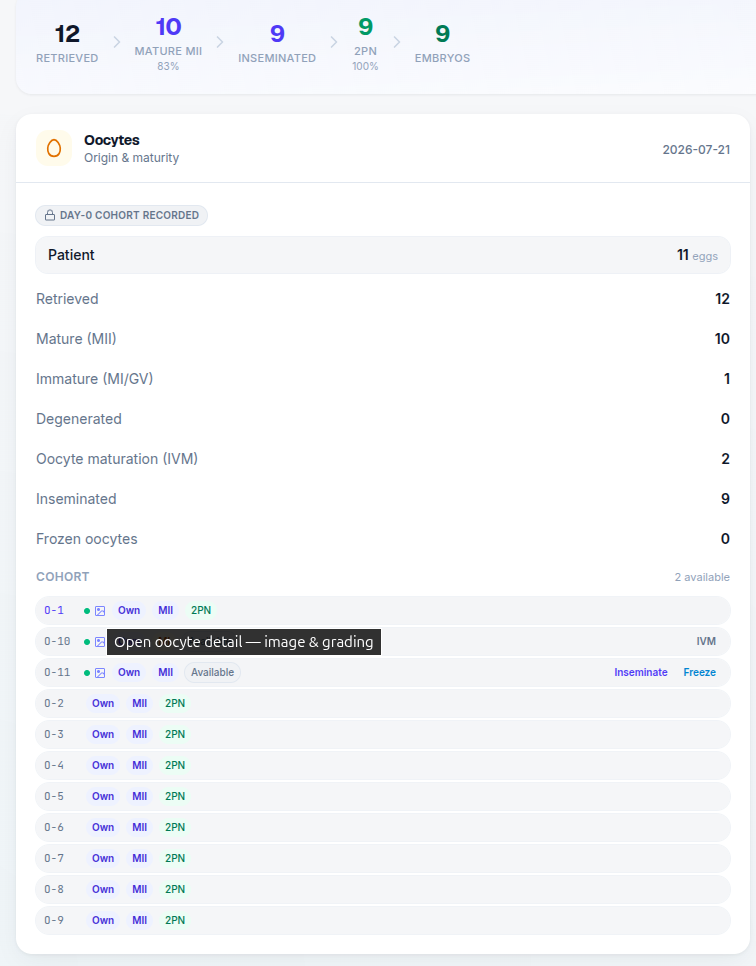Click the Oocytes panel title

pos(112,140)
